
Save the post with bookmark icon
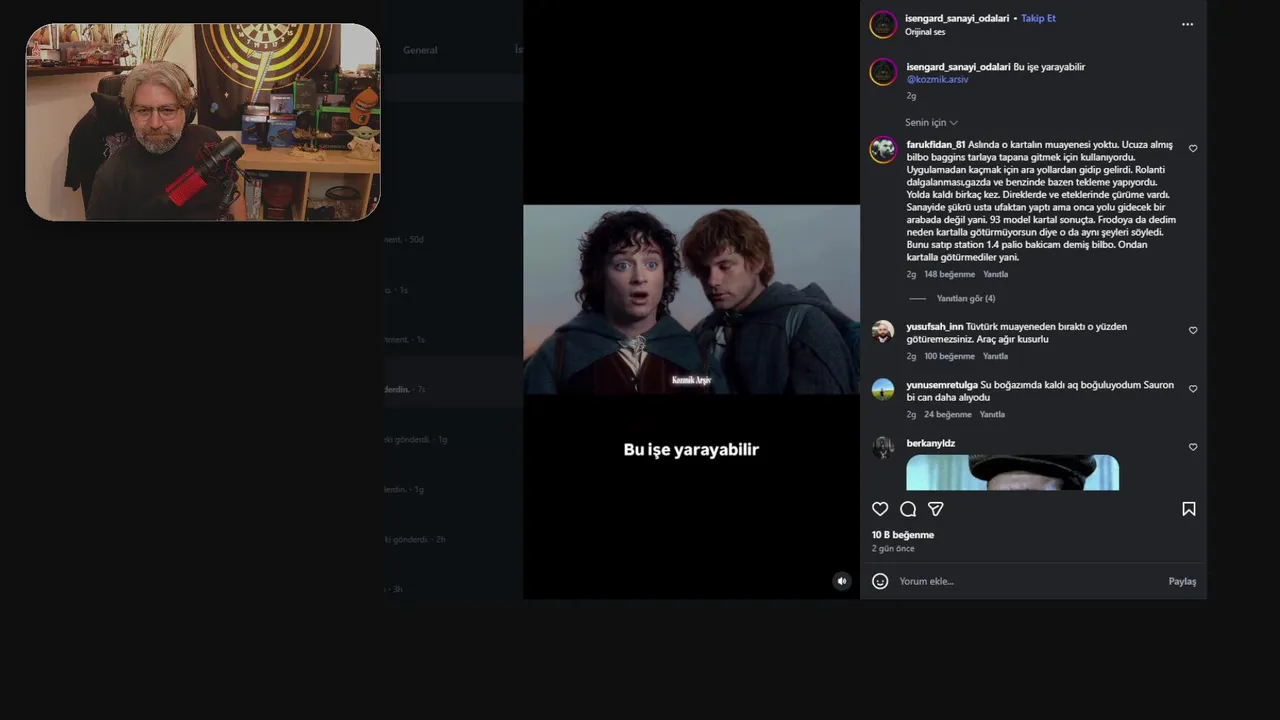pyautogui.click(x=1189, y=509)
